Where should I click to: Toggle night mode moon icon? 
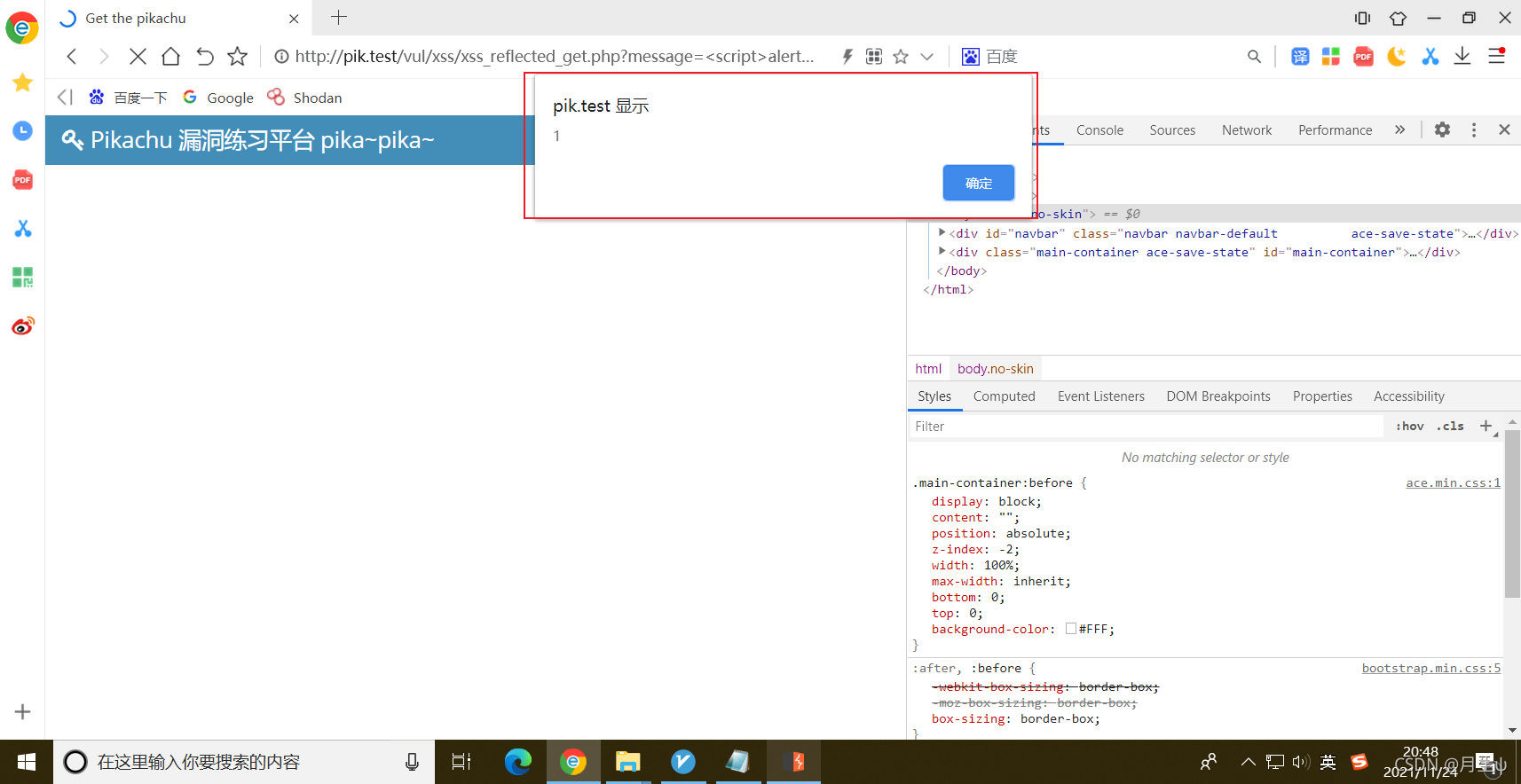coord(1397,57)
